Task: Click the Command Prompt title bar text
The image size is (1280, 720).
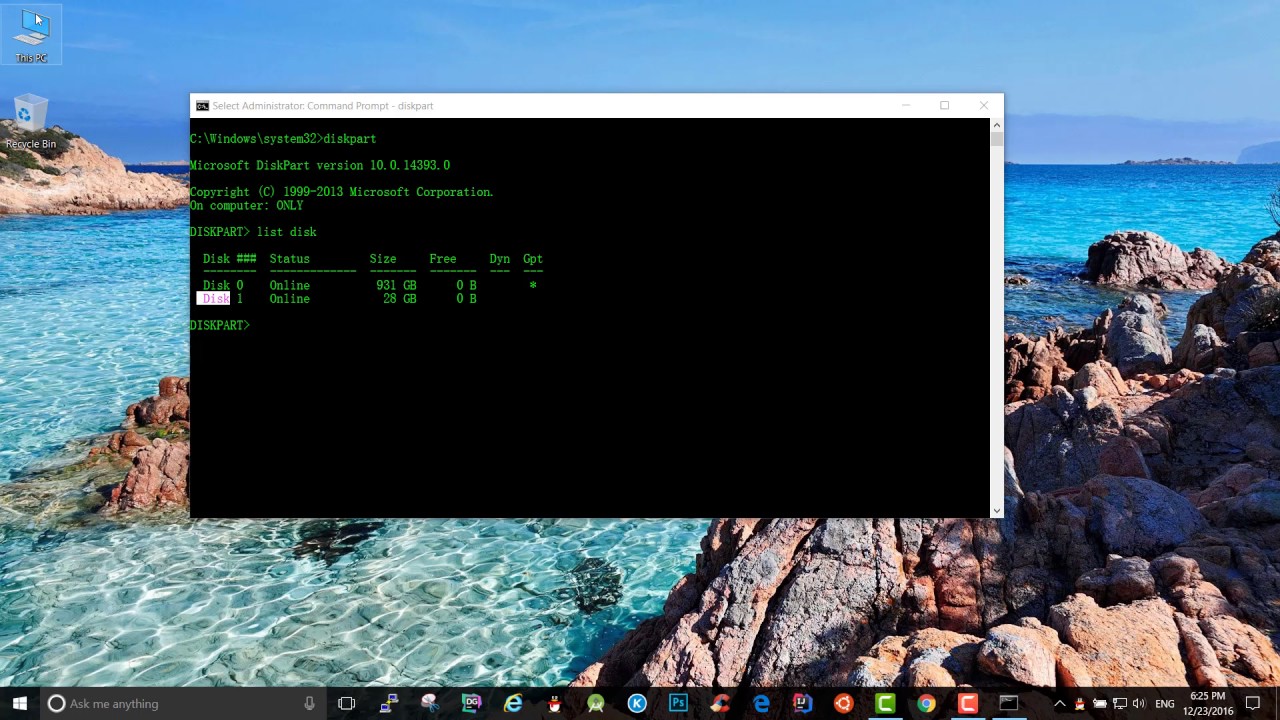Action: [x=323, y=105]
